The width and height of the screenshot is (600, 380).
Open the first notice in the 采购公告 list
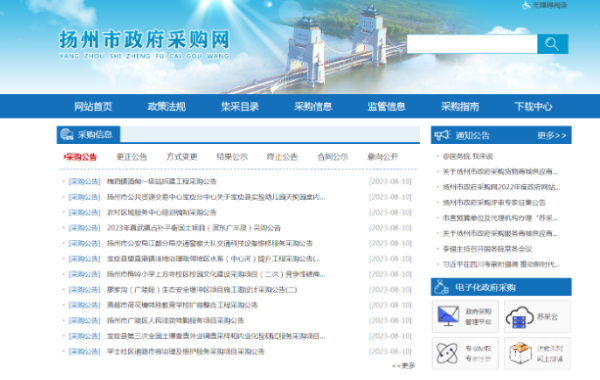[x=161, y=181]
